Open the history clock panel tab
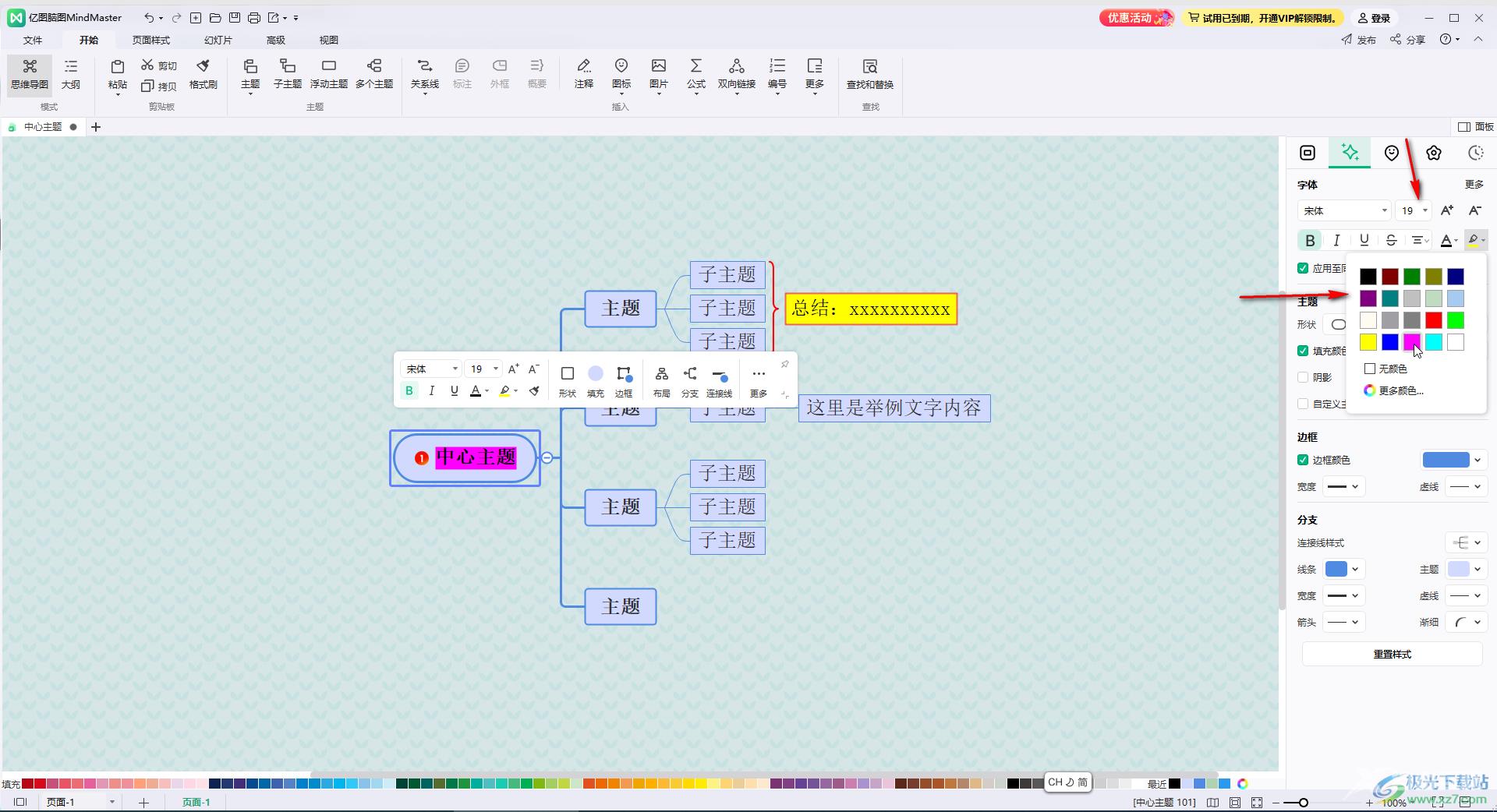 click(x=1476, y=153)
